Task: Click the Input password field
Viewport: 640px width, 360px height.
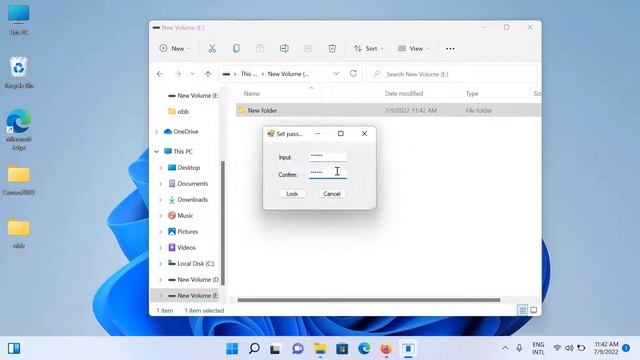Action: [x=328, y=157]
